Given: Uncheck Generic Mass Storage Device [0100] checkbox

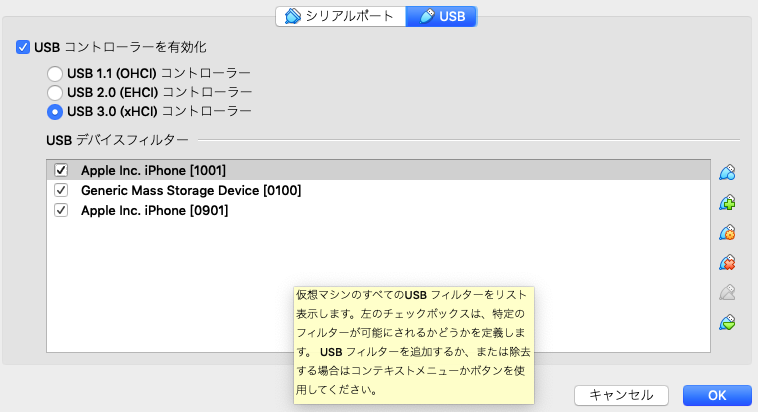Looking at the screenshot, I should [61, 190].
